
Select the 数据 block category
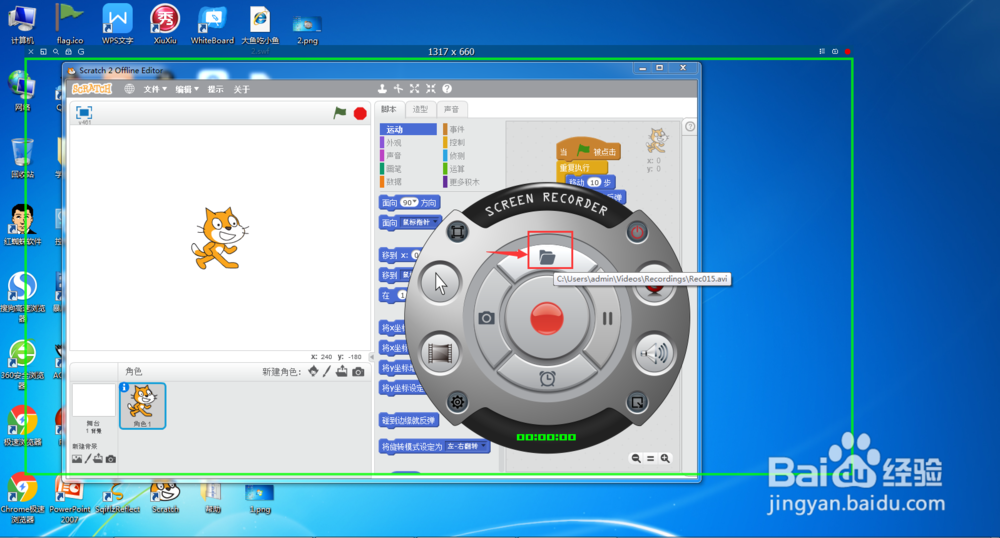tap(408, 182)
